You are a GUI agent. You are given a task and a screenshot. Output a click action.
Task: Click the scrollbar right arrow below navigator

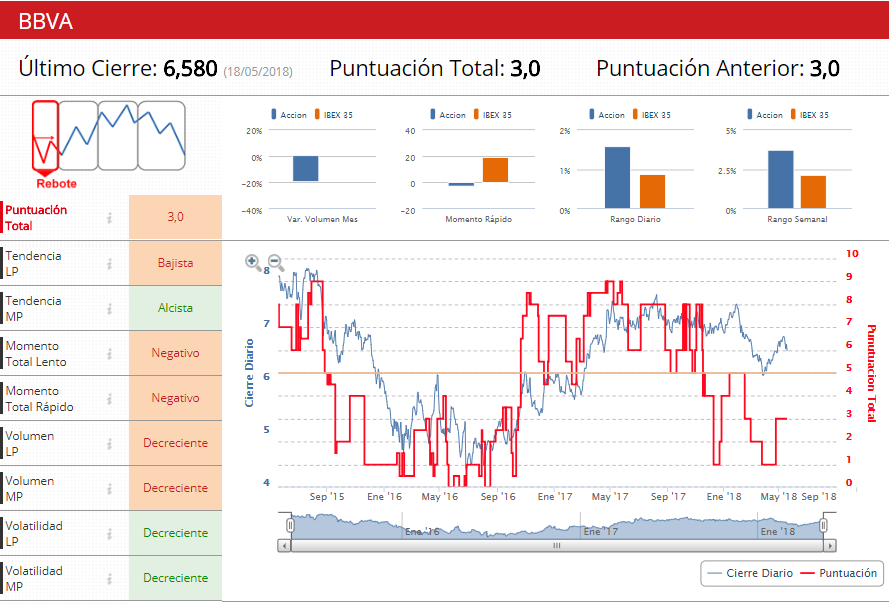pos(830,545)
